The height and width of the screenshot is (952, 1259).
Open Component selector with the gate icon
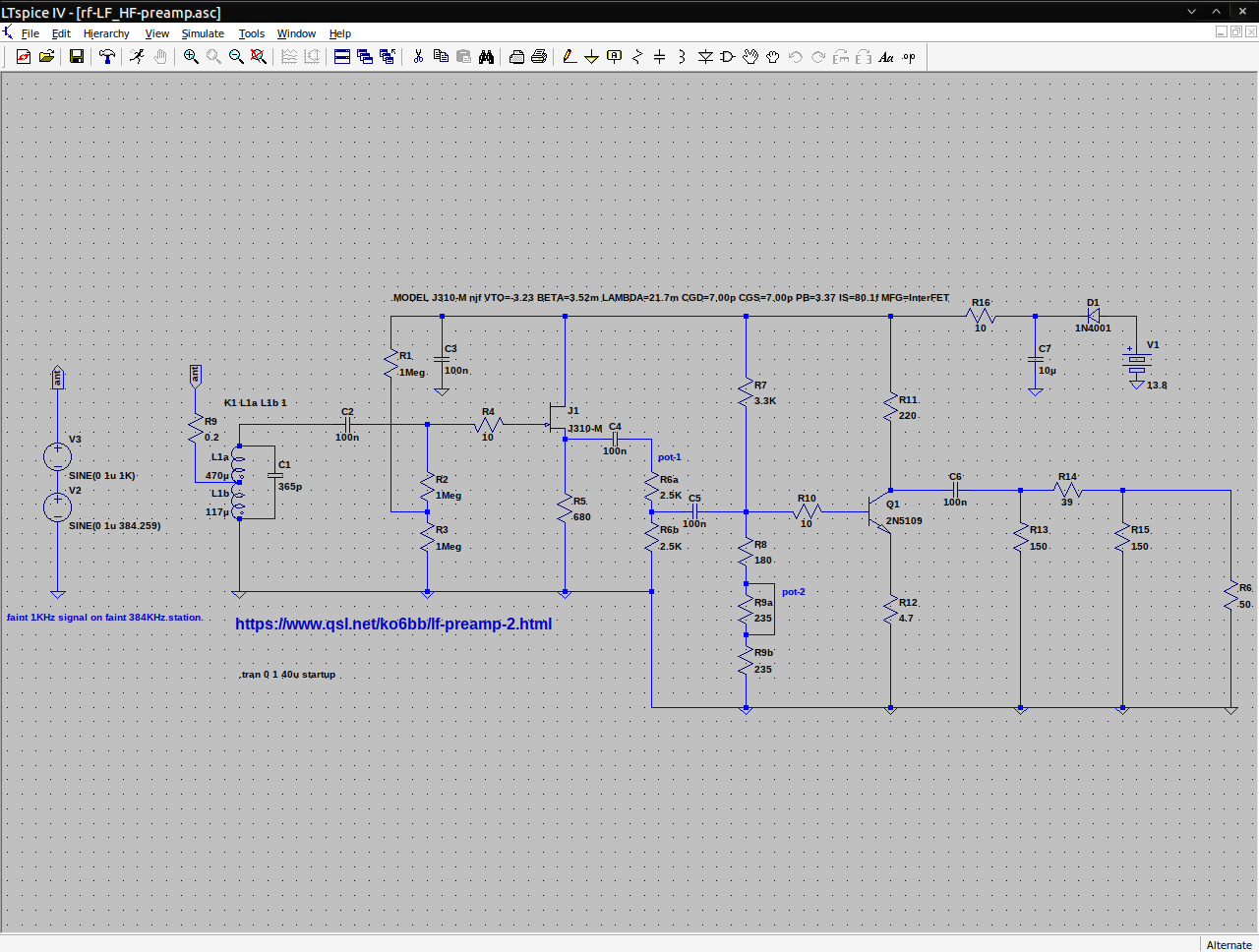pyautogui.click(x=728, y=57)
